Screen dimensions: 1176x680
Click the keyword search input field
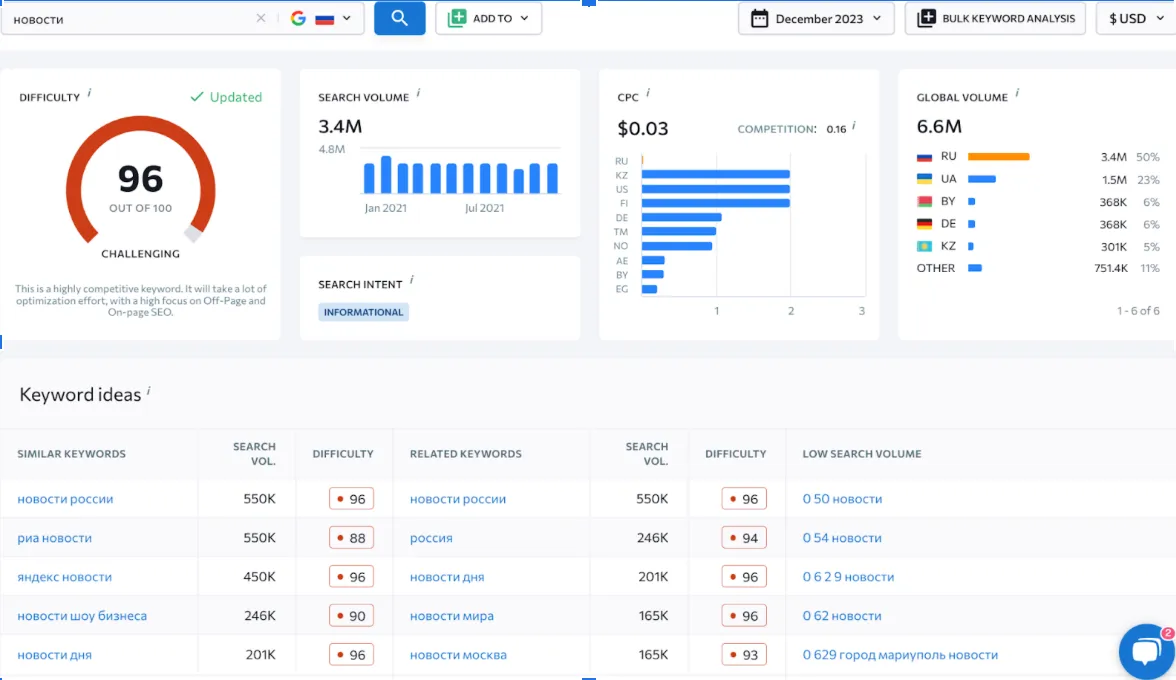coord(130,19)
